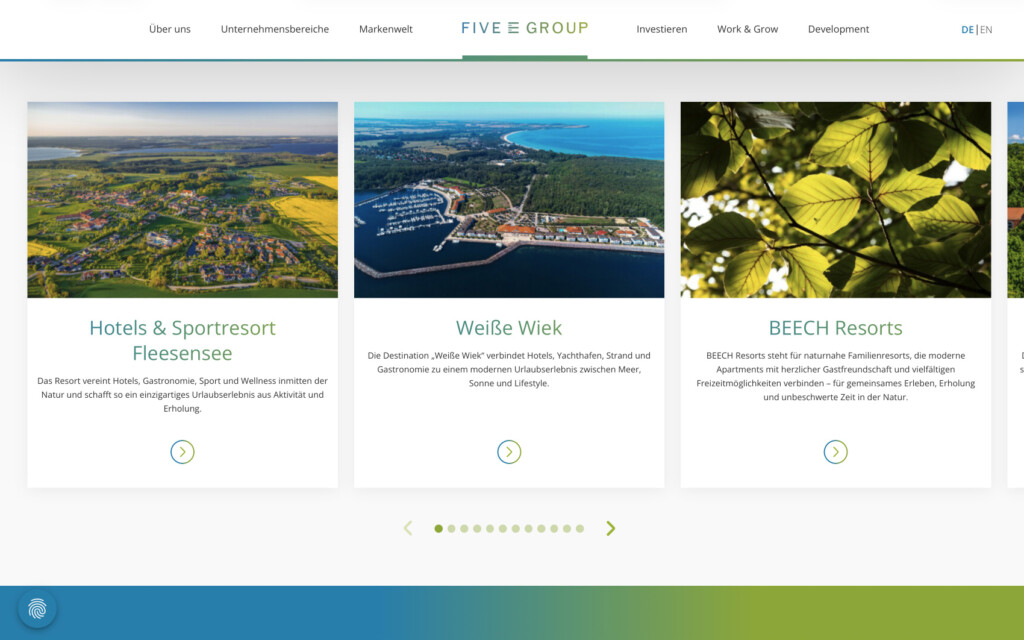Screen dimensions: 1024x640
Task: Select the last carousel pagination dot
Action: tap(580, 528)
